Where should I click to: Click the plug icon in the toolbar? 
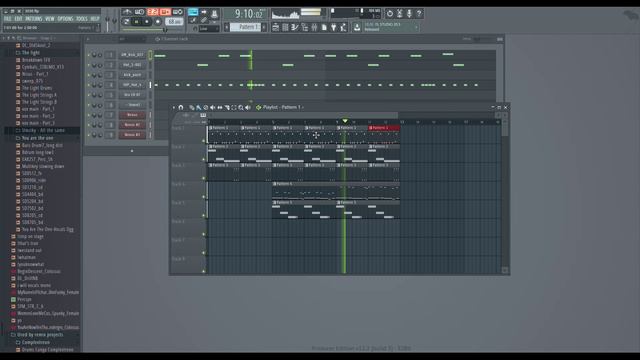click(333, 27)
